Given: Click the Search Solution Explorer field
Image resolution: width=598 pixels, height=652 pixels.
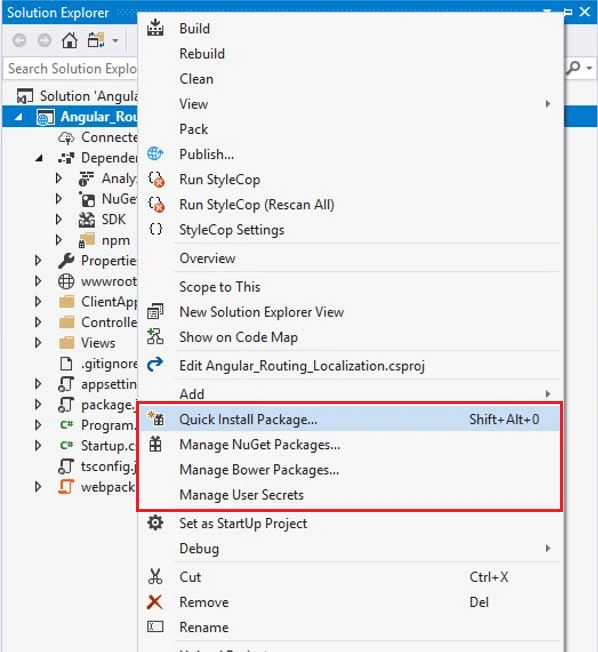Looking at the screenshot, I should tap(71, 68).
